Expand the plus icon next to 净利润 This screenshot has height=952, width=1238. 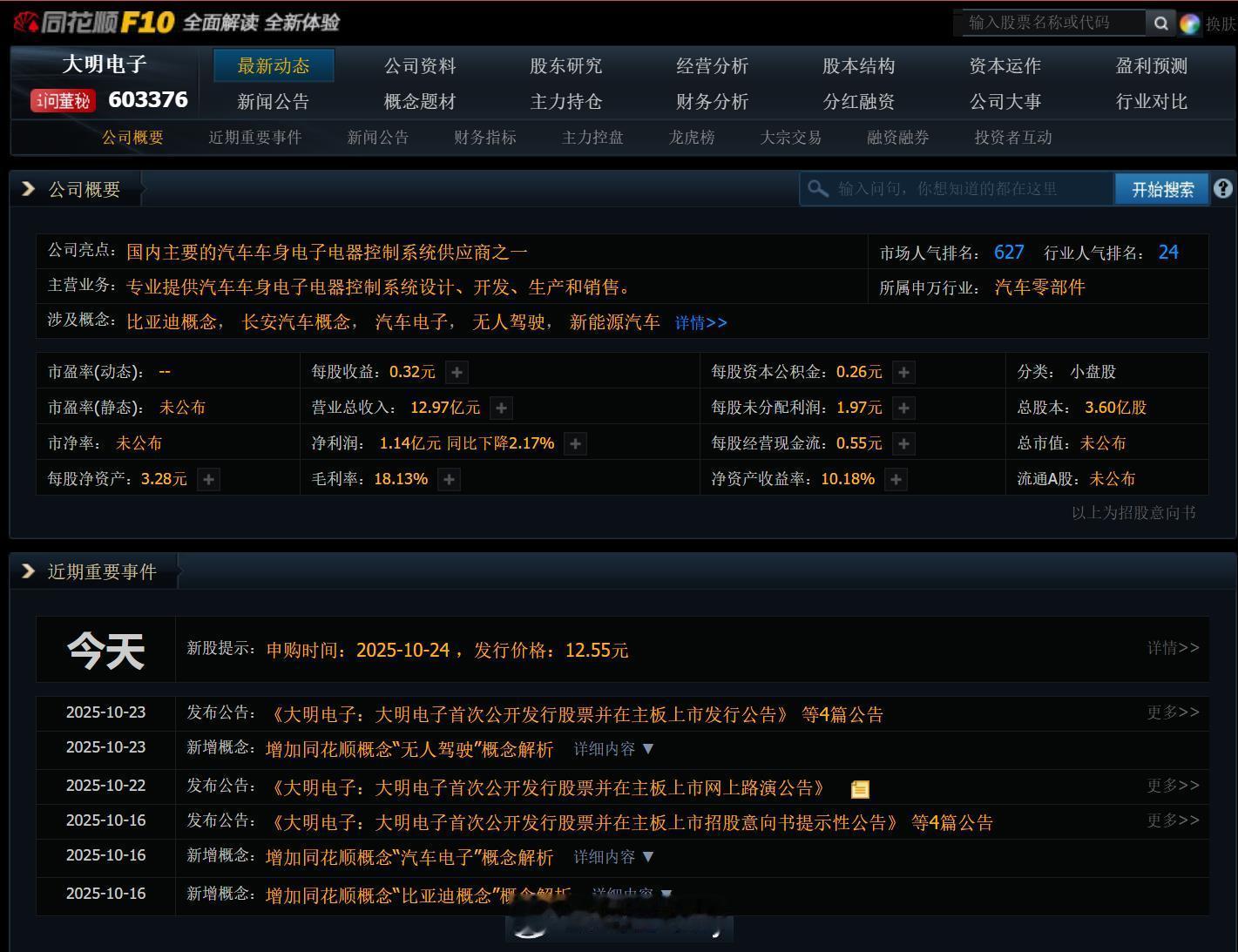pos(575,443)
